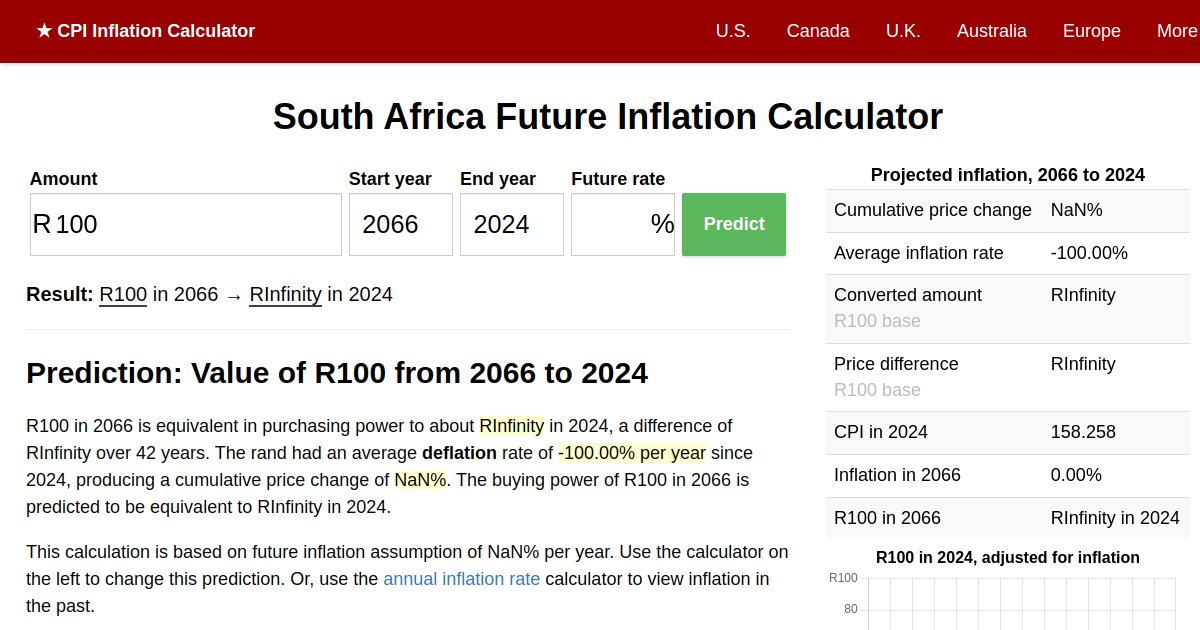Click the R100 adjusted for inflation chart

coord(1008,600)
